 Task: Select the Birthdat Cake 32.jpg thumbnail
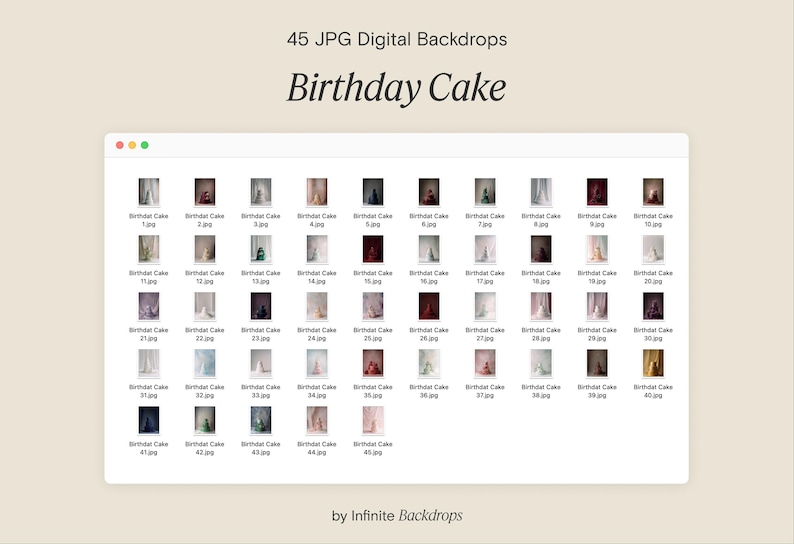[x=205, y=363]
